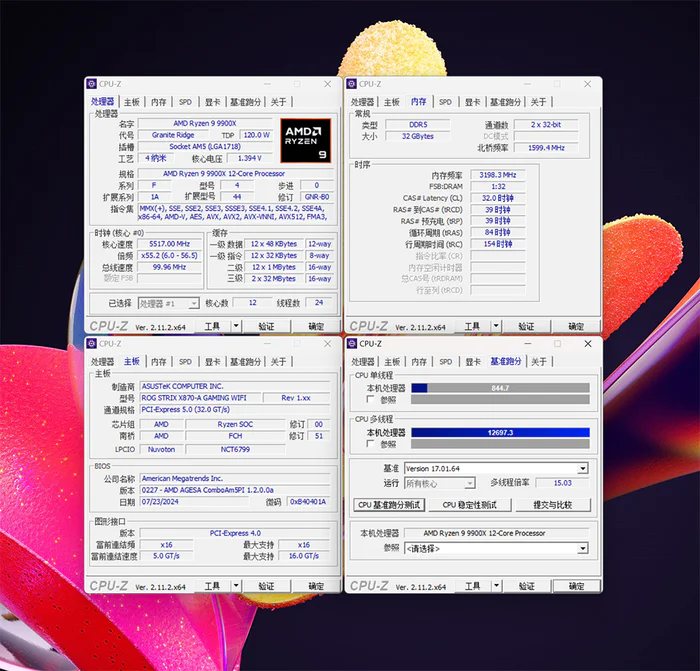Click the 线程数 value 24
Image resolution: width=700 pixels, height=671 pixels.
(319, 303)
